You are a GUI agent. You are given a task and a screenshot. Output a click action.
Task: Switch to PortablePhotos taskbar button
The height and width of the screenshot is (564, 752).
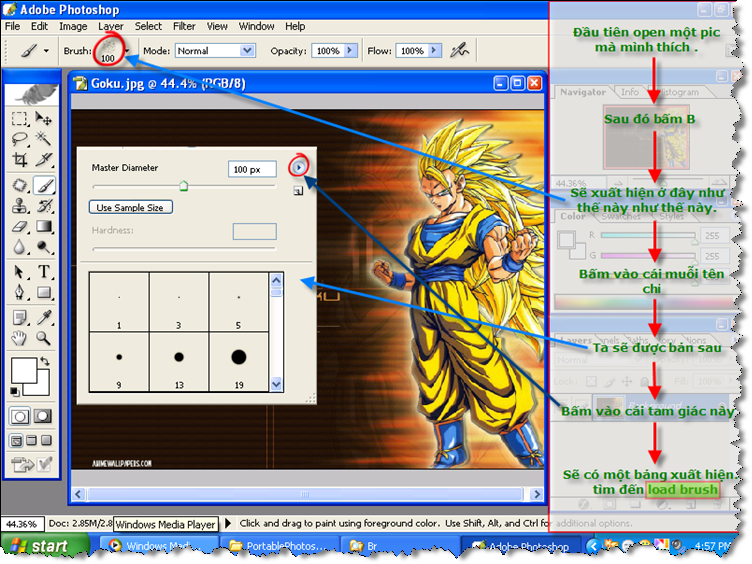point(279,546)
